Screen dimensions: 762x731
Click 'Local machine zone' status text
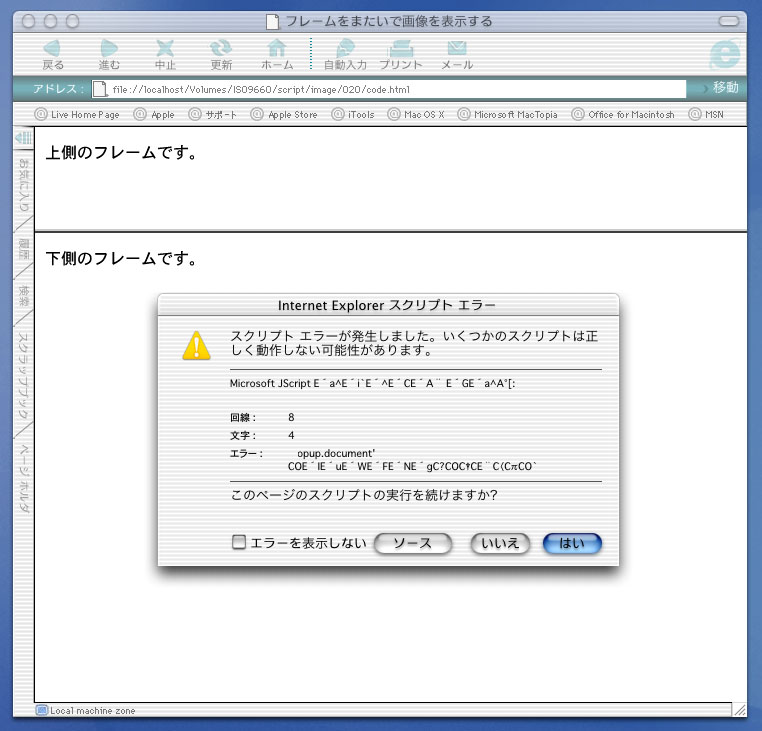(x=93, y=711)
